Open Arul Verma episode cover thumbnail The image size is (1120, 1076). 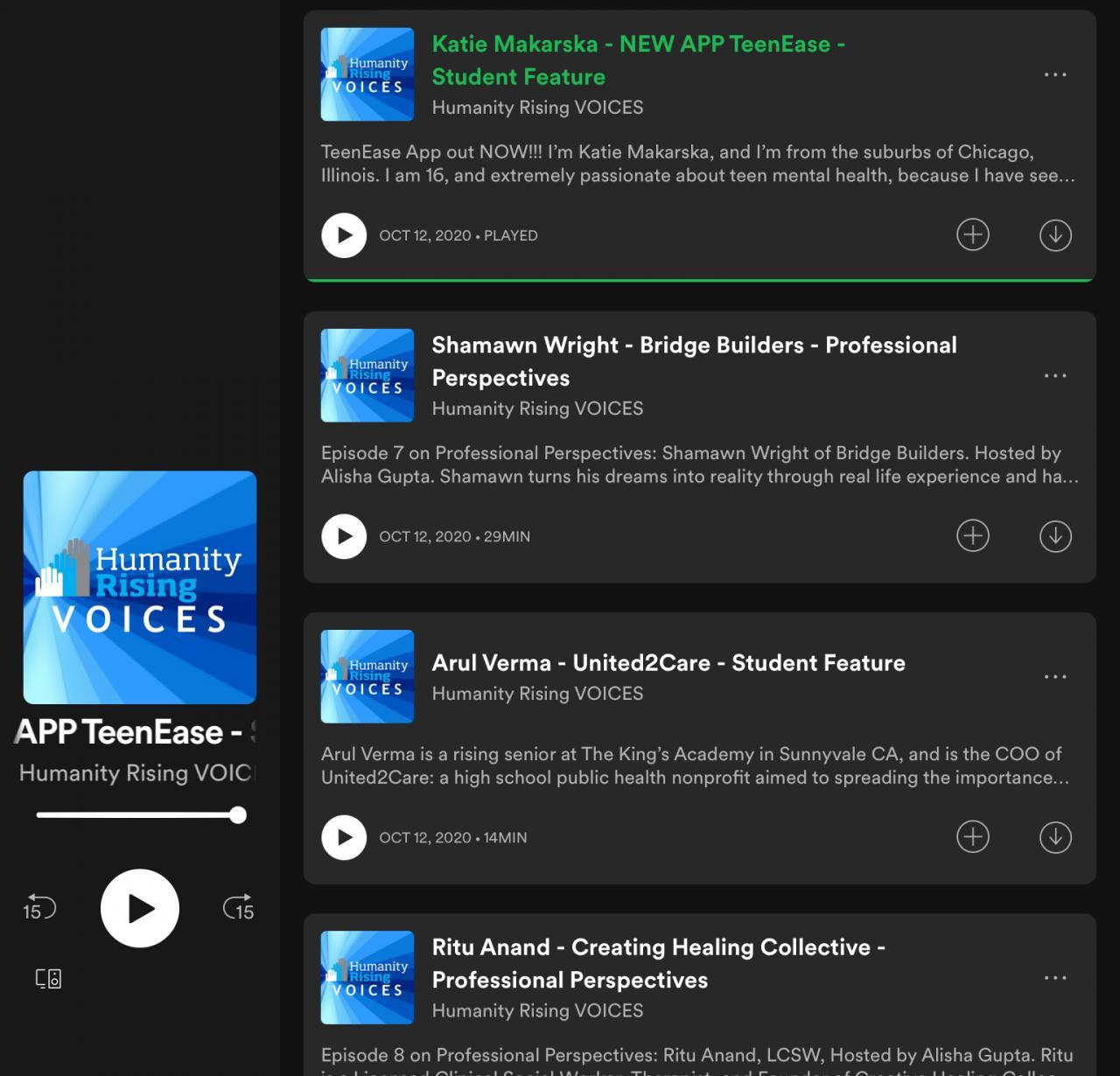point(367,676)
